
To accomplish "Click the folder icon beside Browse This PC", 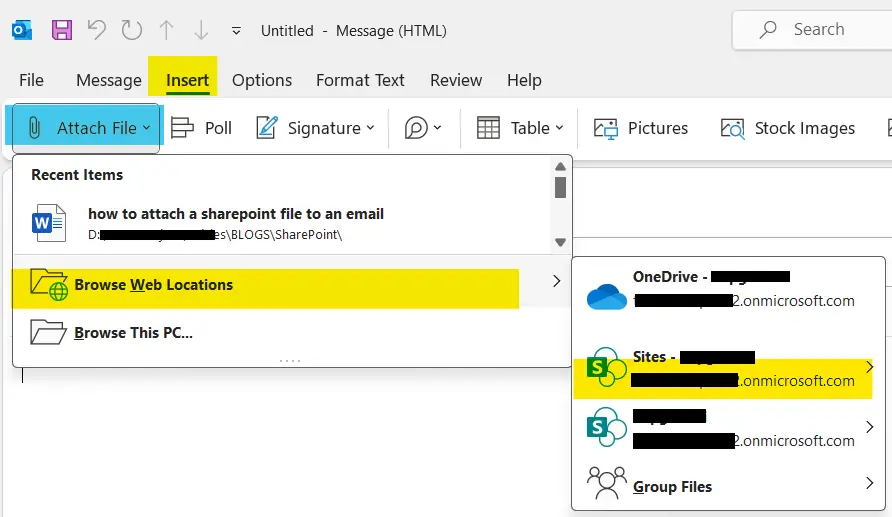I will tap(48, 332).
